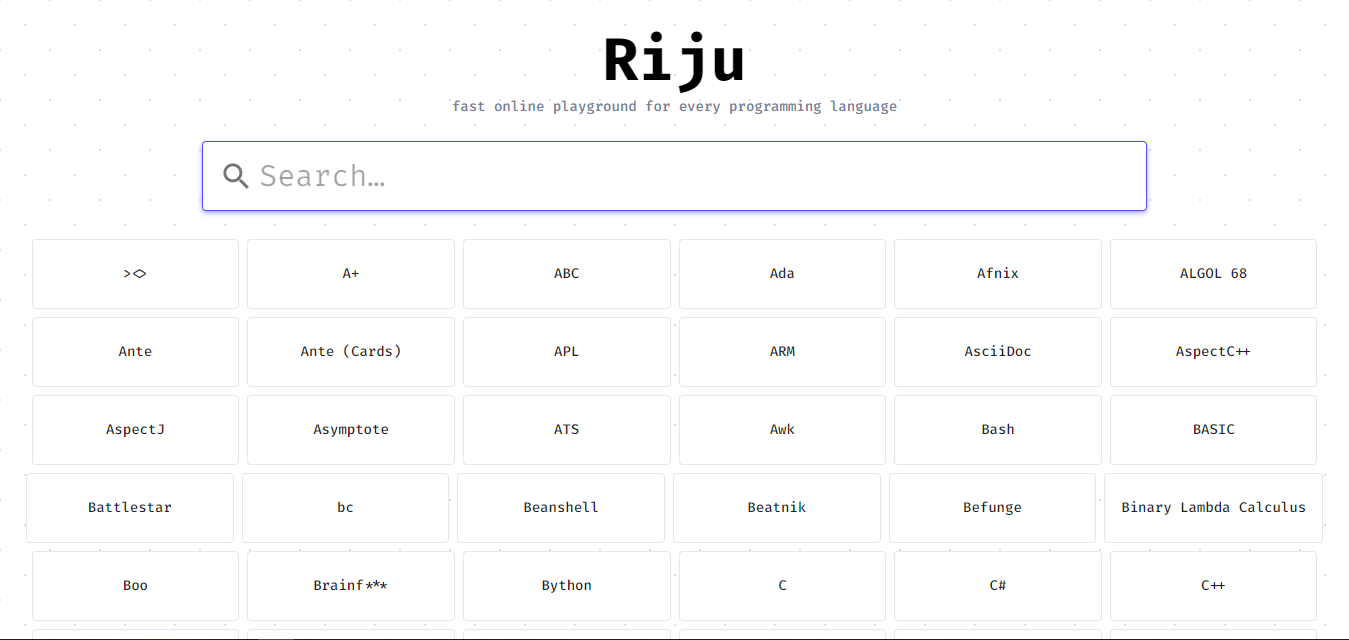Viewport: 1349px width, 640px height.
Task: Click the C# language tile
Action: pyautogui.click(x=997, y=585)
